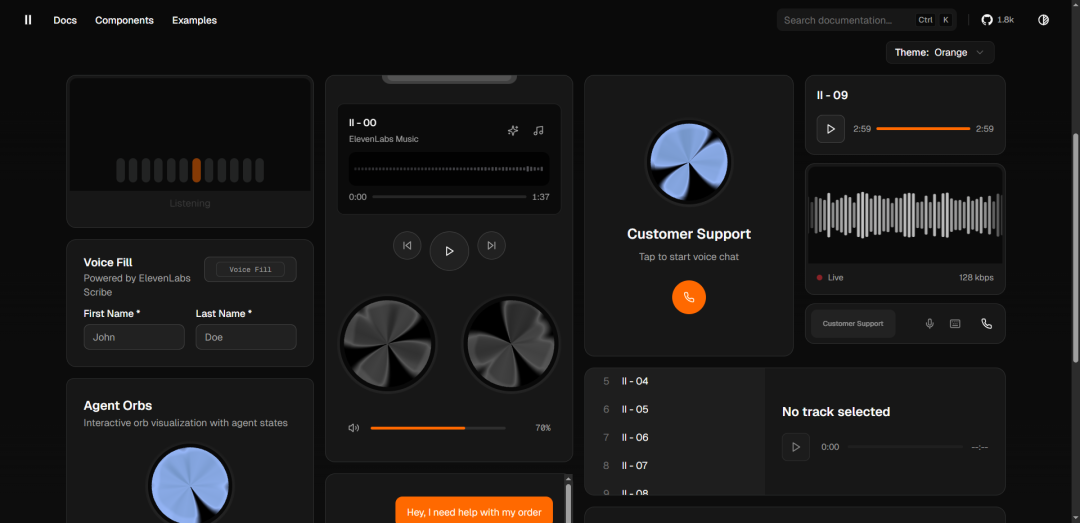Toggle the dark/light theme icon
Image resolution: width=1080 pixels, height=523 pixels.
[1043, 20]
